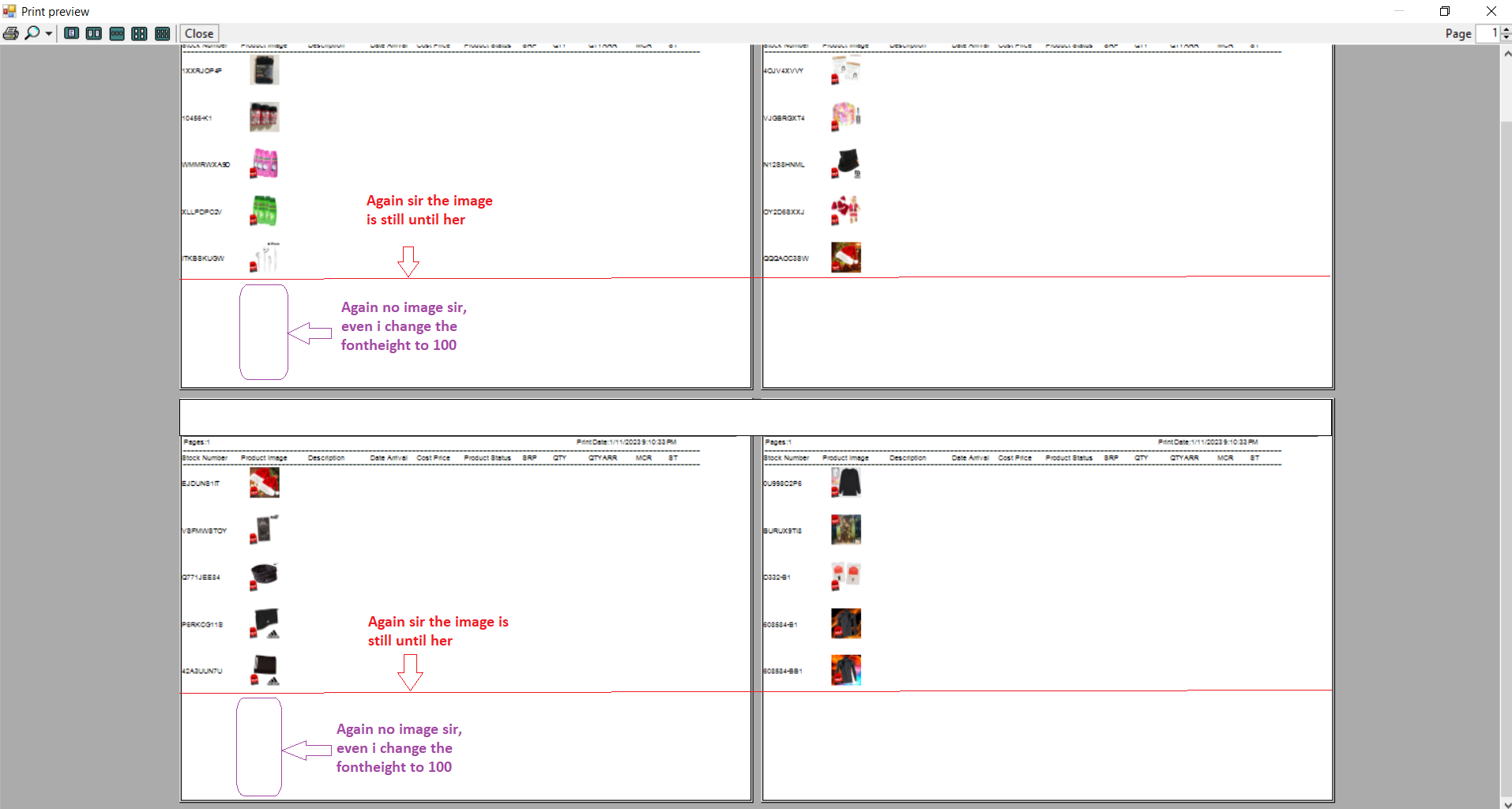This screenshot has height=809, width=1512.
Task: Decrease the page number with the down arrow
Action: coord(1506,37)
